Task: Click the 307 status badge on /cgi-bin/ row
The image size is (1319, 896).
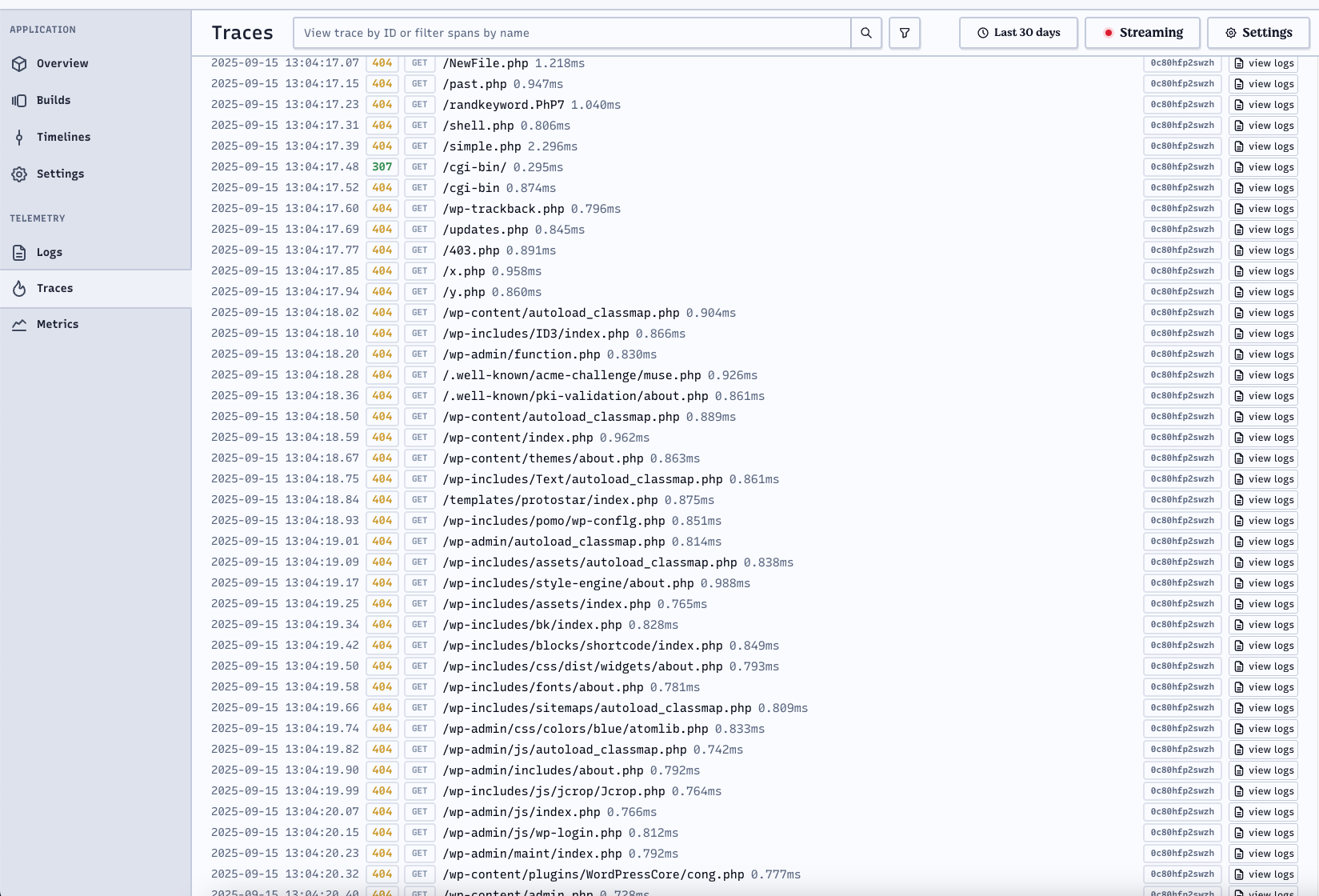Action: click(382, 167)
